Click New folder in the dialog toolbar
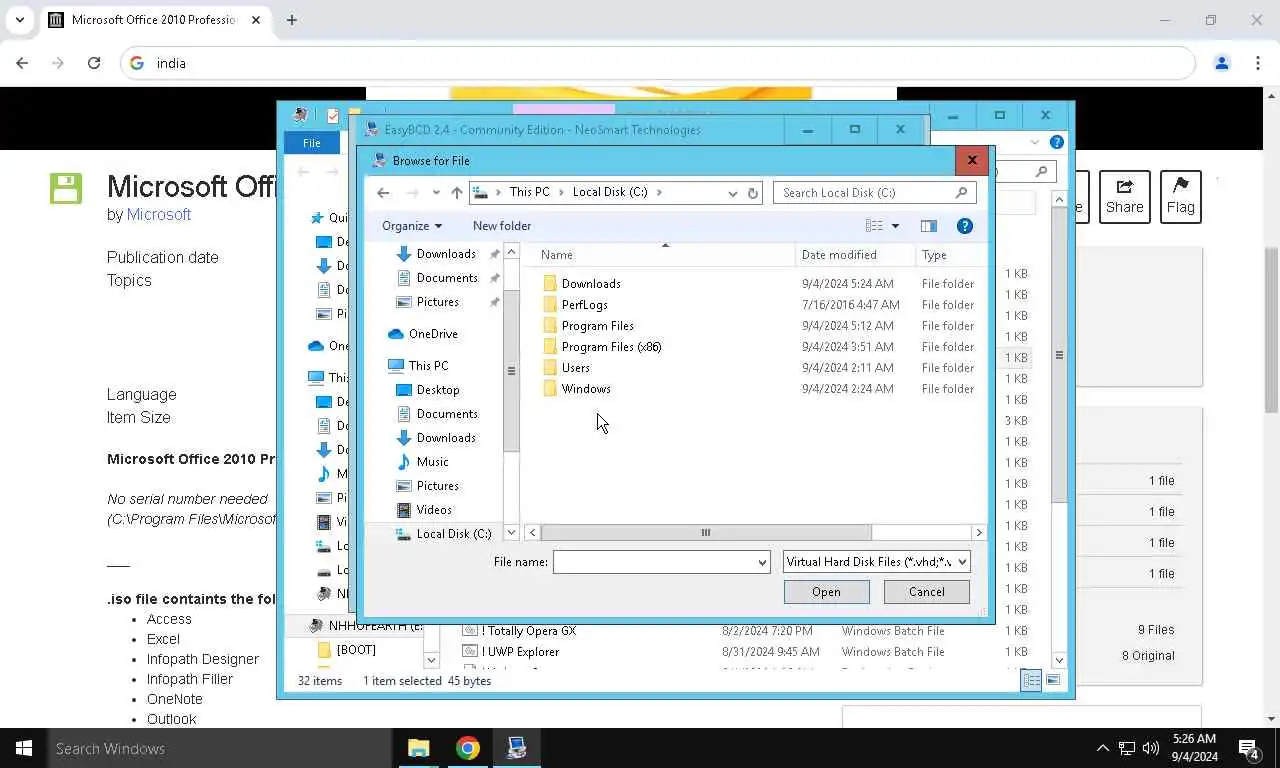The width and height of the screenshot is (1280, 768). point(502,226)
